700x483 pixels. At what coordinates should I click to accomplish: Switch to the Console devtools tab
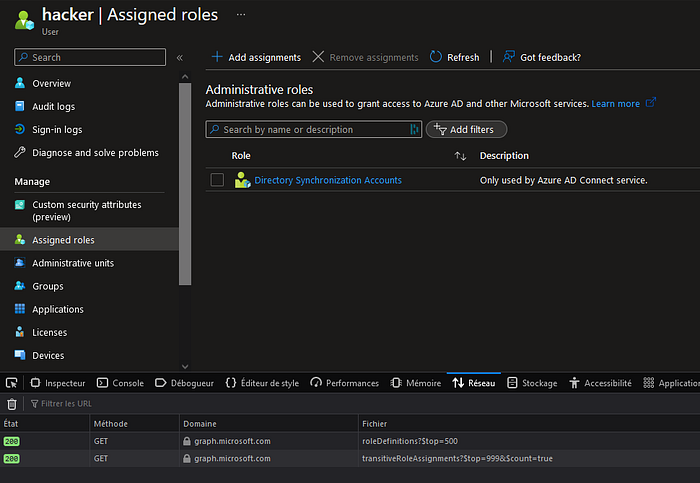[x=121, y=383]
